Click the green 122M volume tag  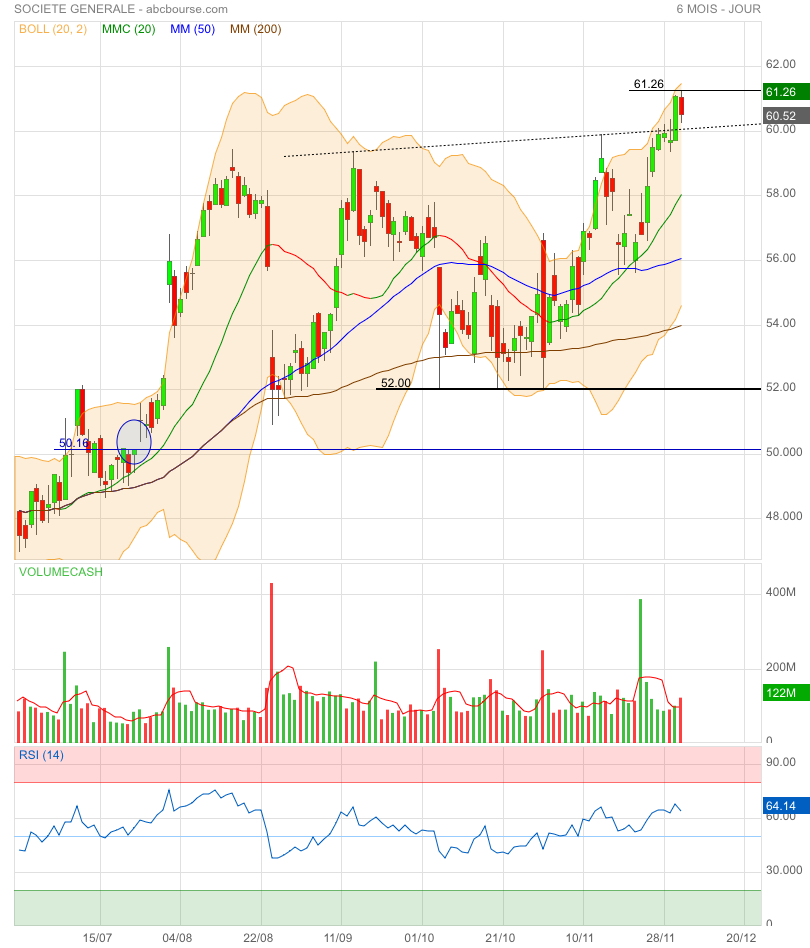(786, 693)
